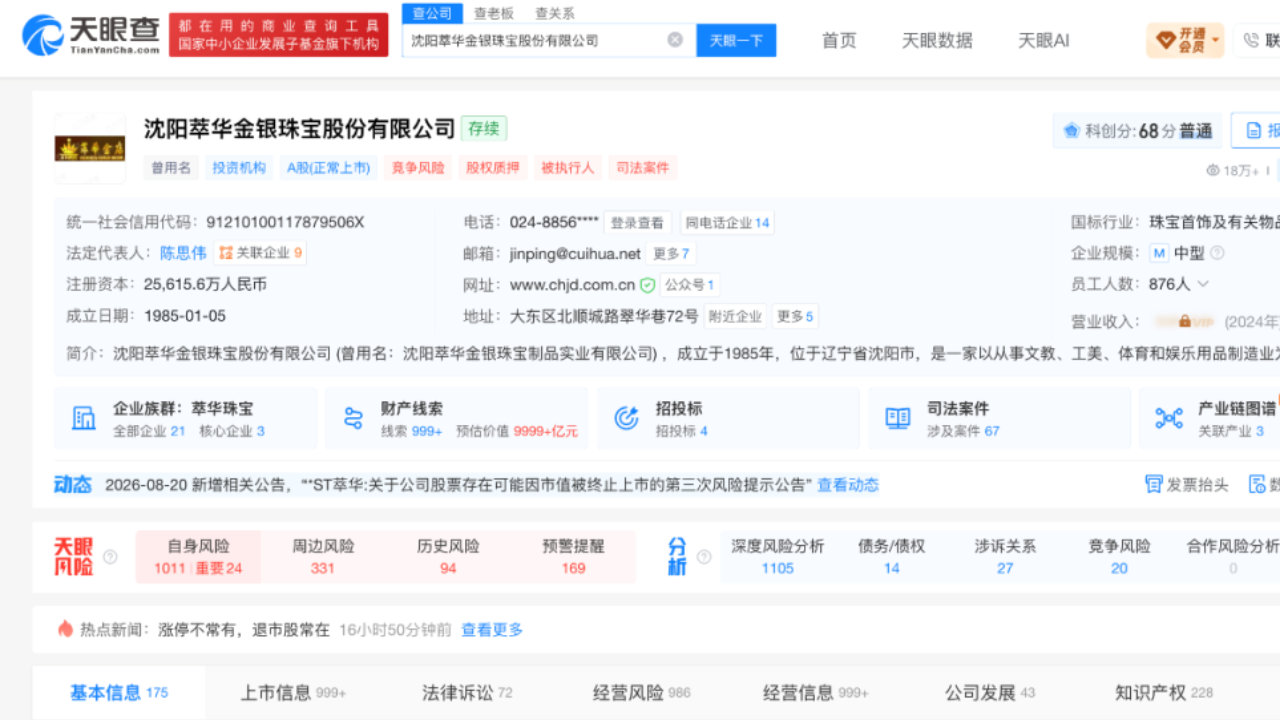The image size is (1280, 720).
Task: Switch to the 法律诉讼 72 tab
Action: click(x=467, y=692)
